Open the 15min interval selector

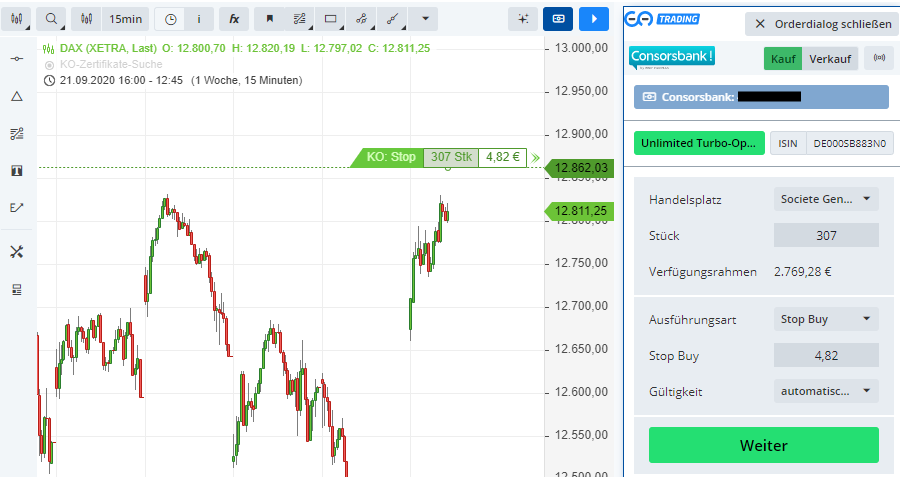coord(126,20)
